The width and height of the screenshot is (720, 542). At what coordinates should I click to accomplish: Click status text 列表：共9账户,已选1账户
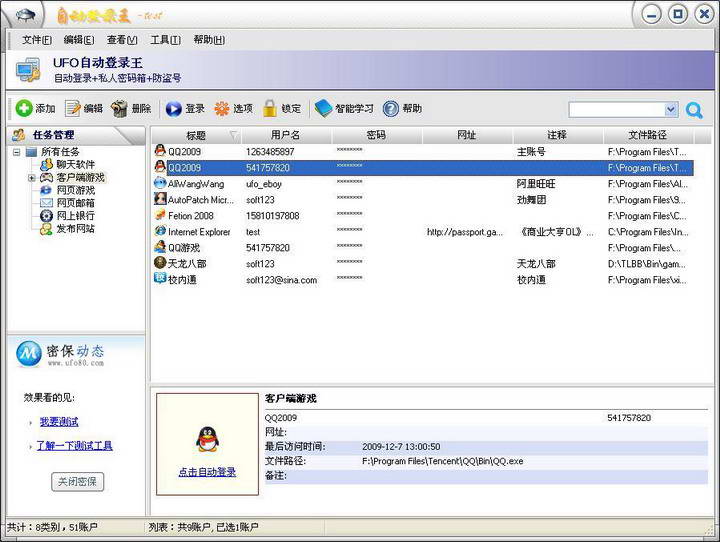[x=203, y=527]
